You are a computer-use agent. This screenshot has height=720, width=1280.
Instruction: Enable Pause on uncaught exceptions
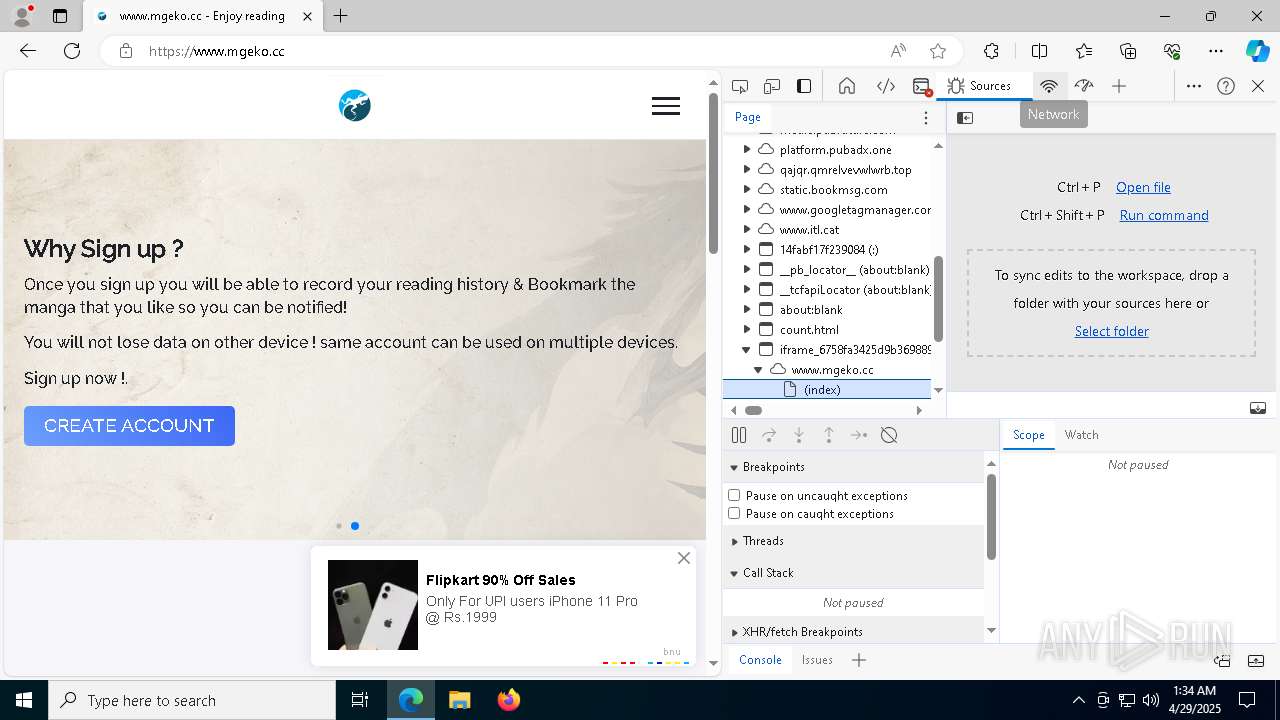pos(734,495)
